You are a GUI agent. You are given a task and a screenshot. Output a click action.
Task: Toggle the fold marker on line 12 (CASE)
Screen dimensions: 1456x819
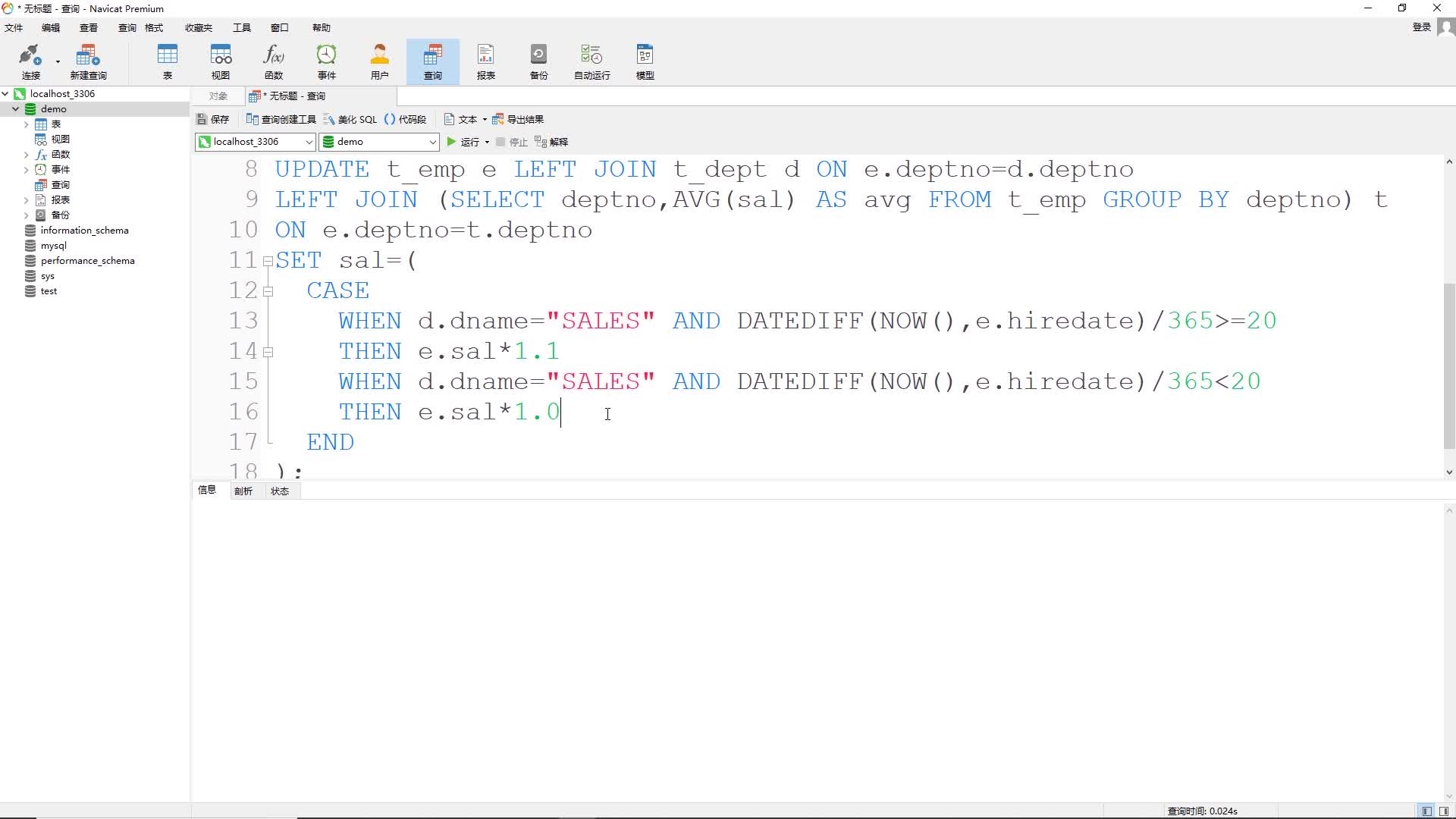(x=268, y=291)
